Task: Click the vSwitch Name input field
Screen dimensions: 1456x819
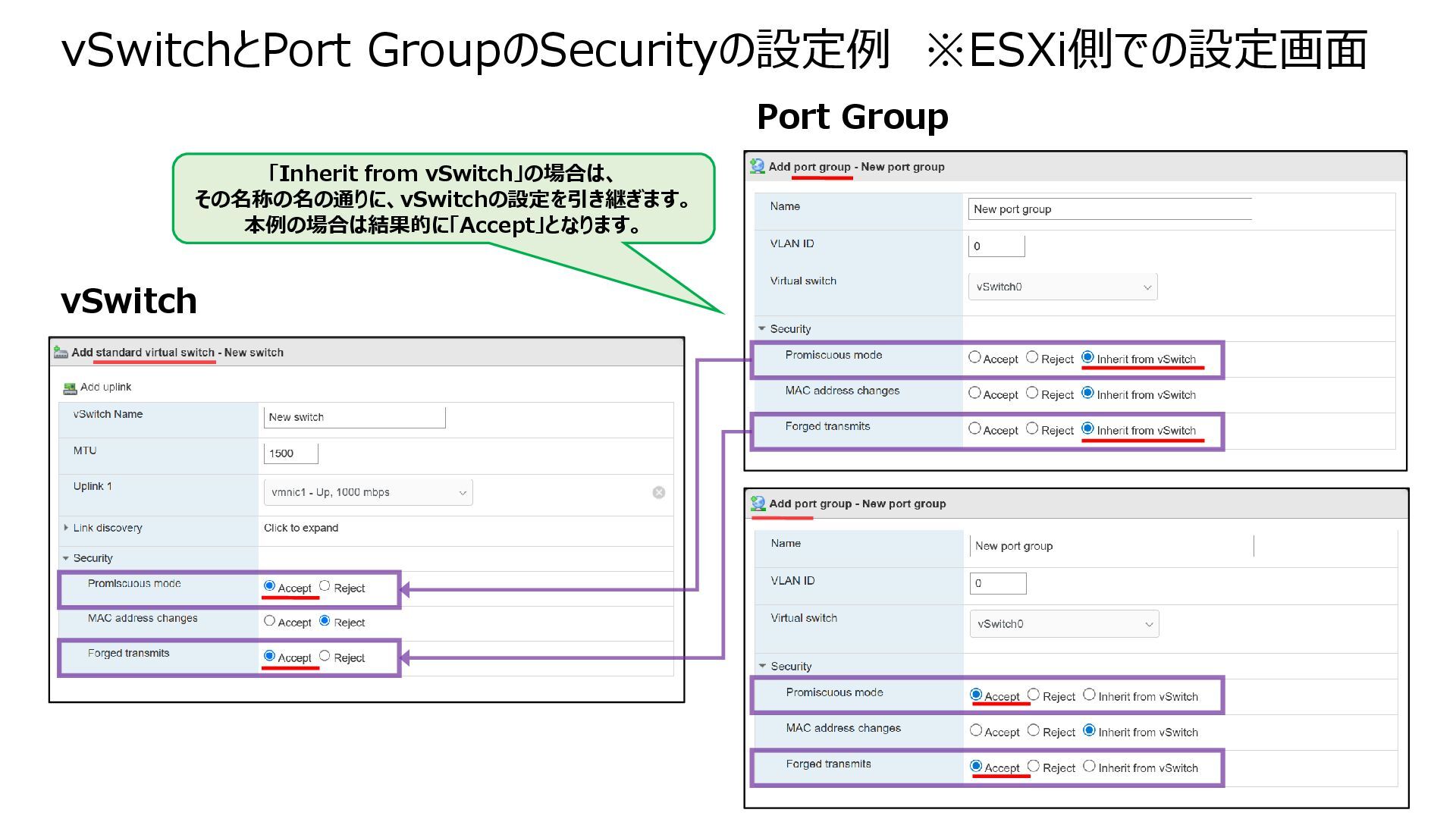Action: coord(354,417)
